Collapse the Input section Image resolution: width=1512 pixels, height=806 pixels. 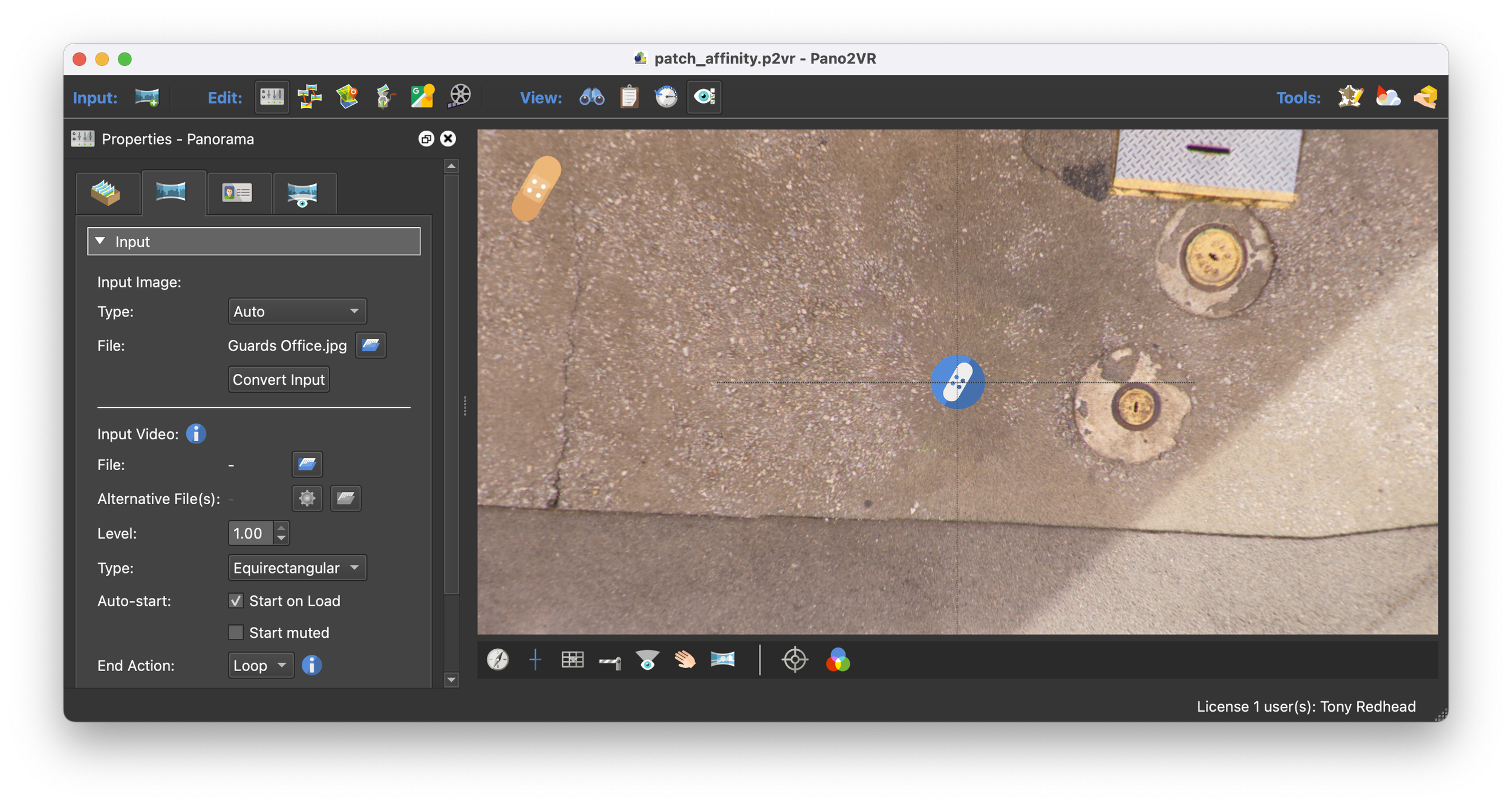pos(101,241)
